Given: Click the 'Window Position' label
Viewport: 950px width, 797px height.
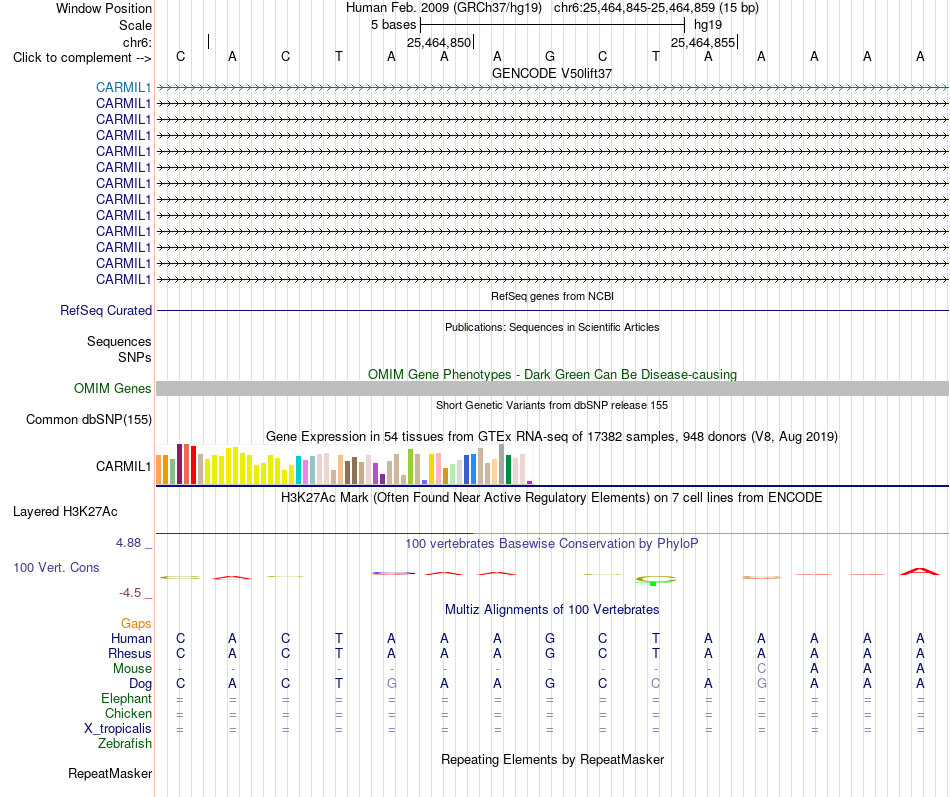Looking at the screenshot, I should pyautogui.click(x=104, y=8).
